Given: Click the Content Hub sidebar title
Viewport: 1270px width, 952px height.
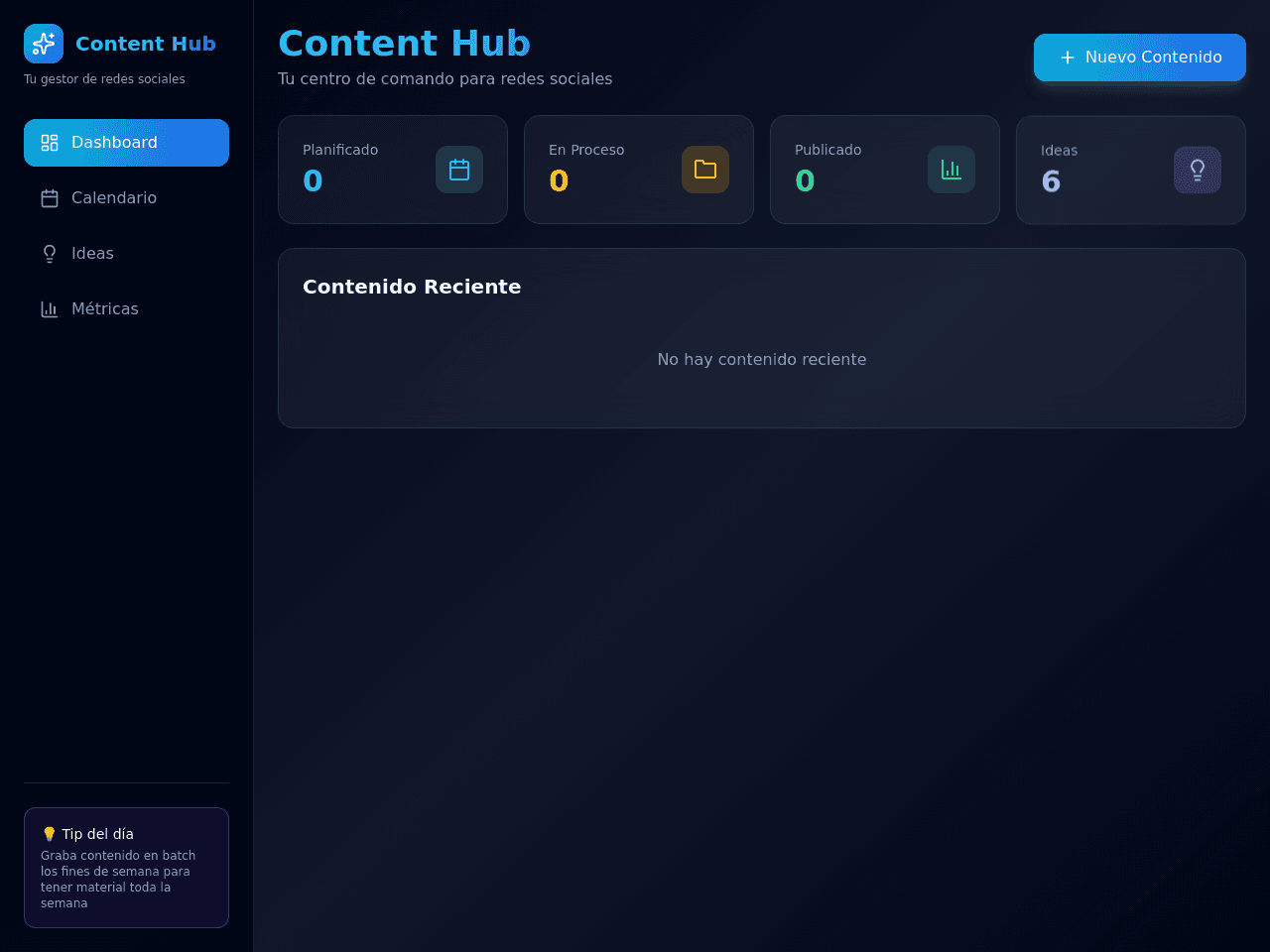Looking at the screenshot, I should coord(146,44).
